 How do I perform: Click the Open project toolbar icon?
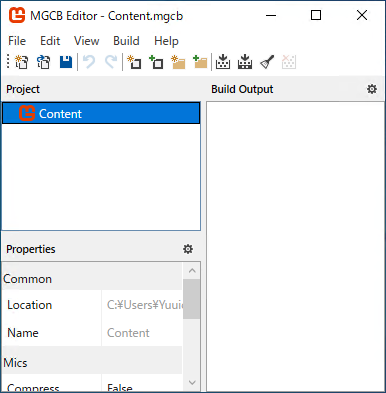pyautogui.click(x=43, y=62)
